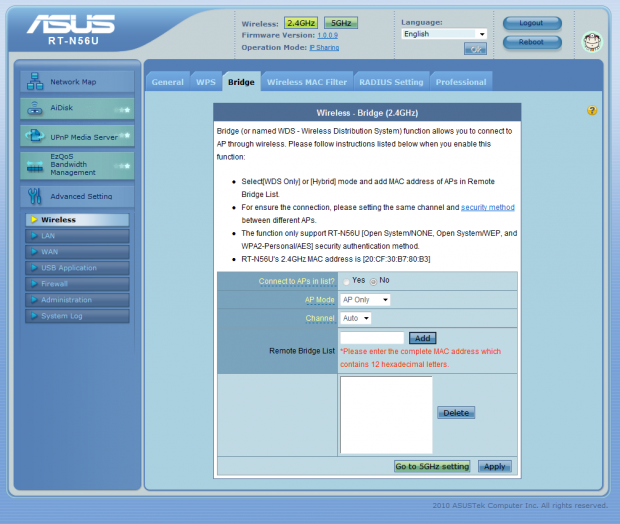Click the arrow icon beside WAN
This screenshot has width=620, height=524.
[x=34, y=252]
